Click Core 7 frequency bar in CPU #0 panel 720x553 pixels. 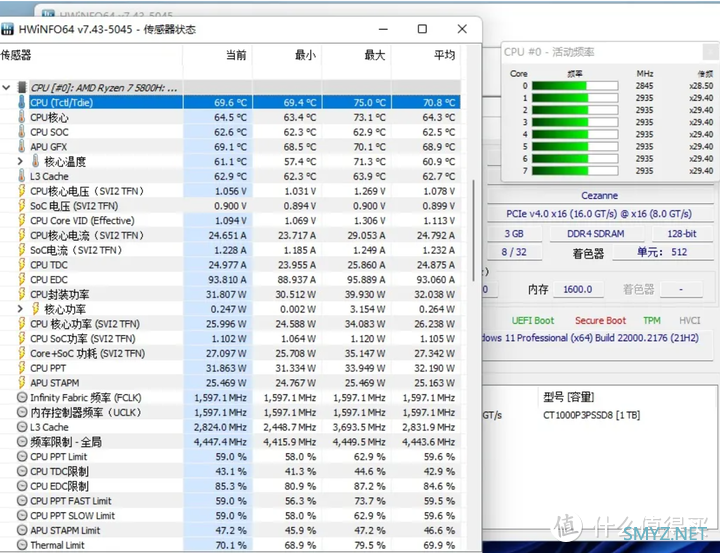pos(575,170)
